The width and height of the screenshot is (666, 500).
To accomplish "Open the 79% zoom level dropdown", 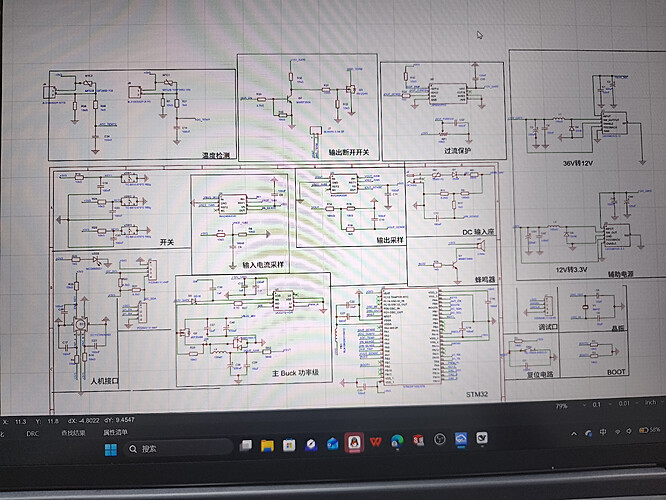I will pyautogui.click(x=570, y=406).
